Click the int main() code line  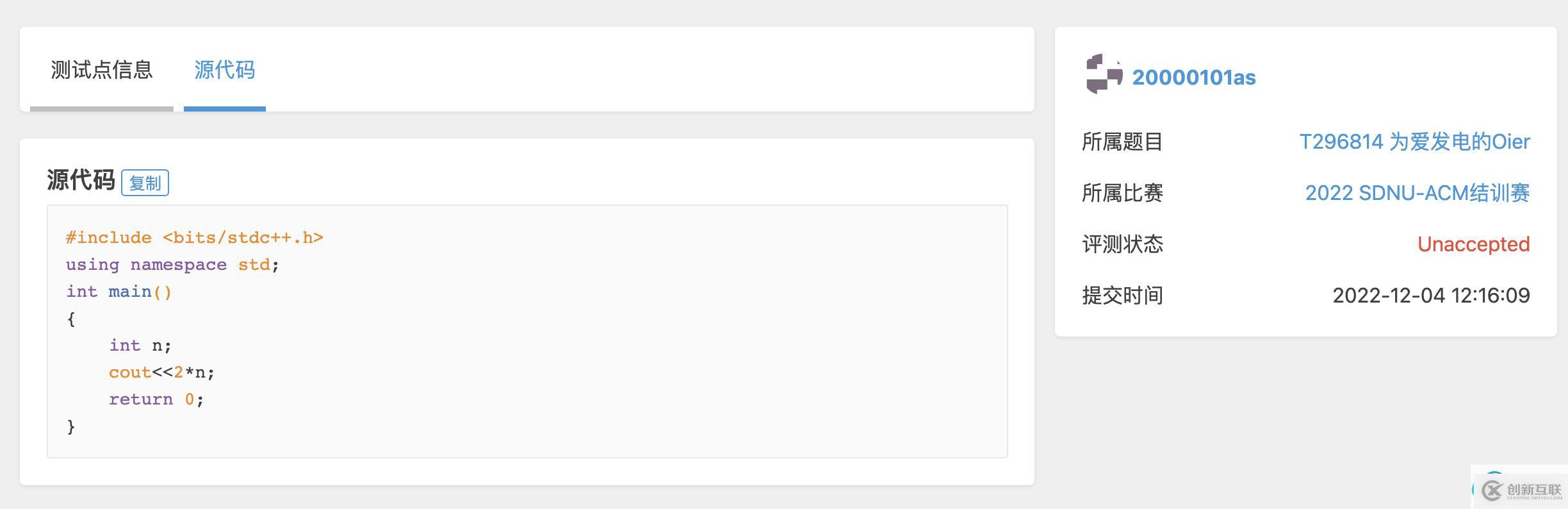119,292
